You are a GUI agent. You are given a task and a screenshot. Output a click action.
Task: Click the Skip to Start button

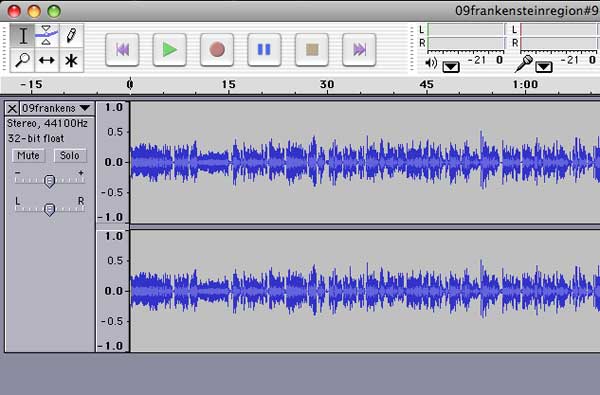point(122,50)
